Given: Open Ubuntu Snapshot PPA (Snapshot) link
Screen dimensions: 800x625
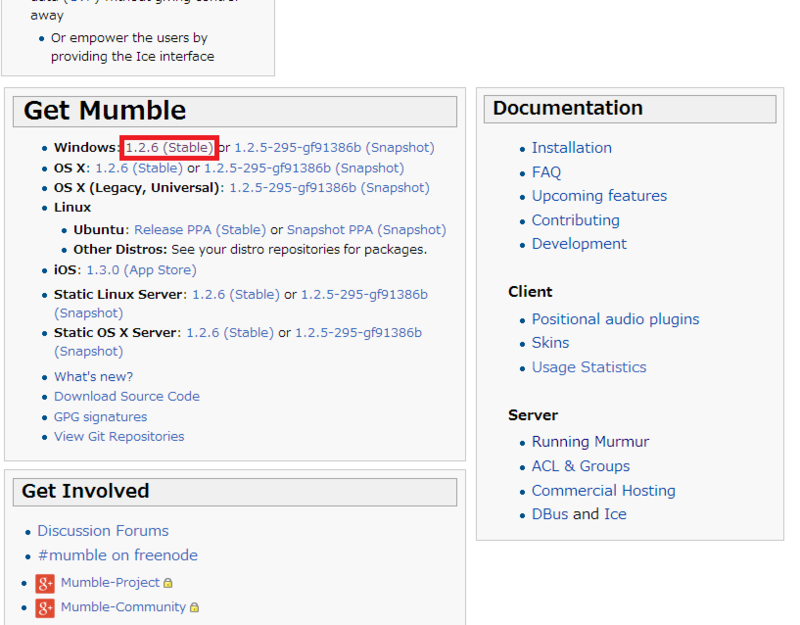Looking at the screenshot, I should point(366,230).
